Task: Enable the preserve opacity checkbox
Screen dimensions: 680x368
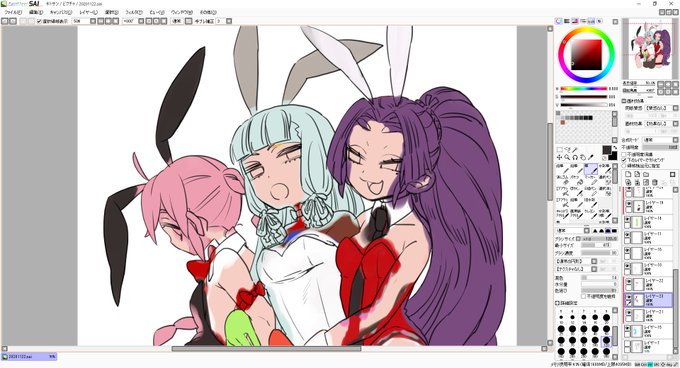Action: [x=624, y=154]
